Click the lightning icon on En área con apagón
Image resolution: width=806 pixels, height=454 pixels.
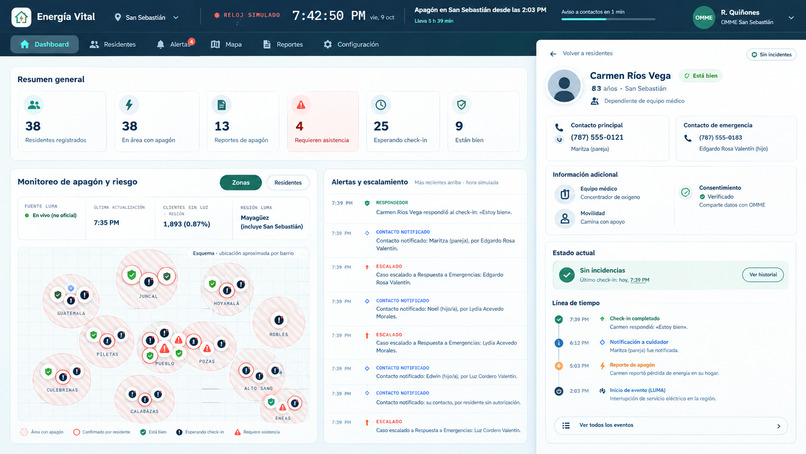click(129, 105)
